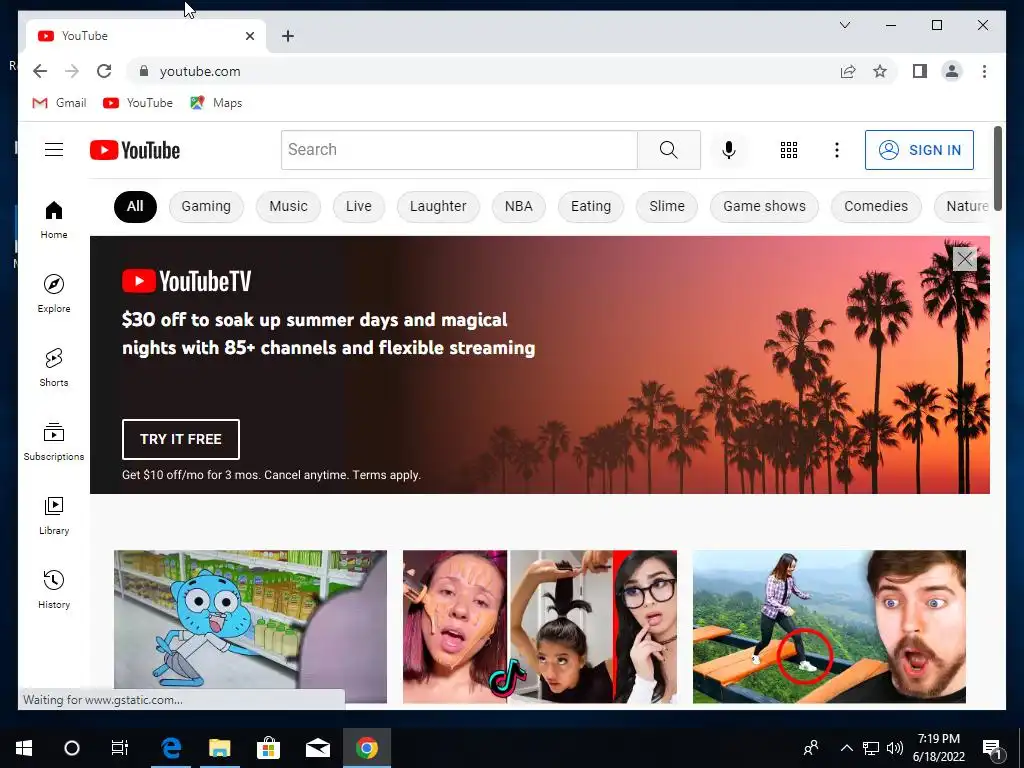Click Chrome forward arrow
Screen dimensions: 1024x768
tap(72, 71)
